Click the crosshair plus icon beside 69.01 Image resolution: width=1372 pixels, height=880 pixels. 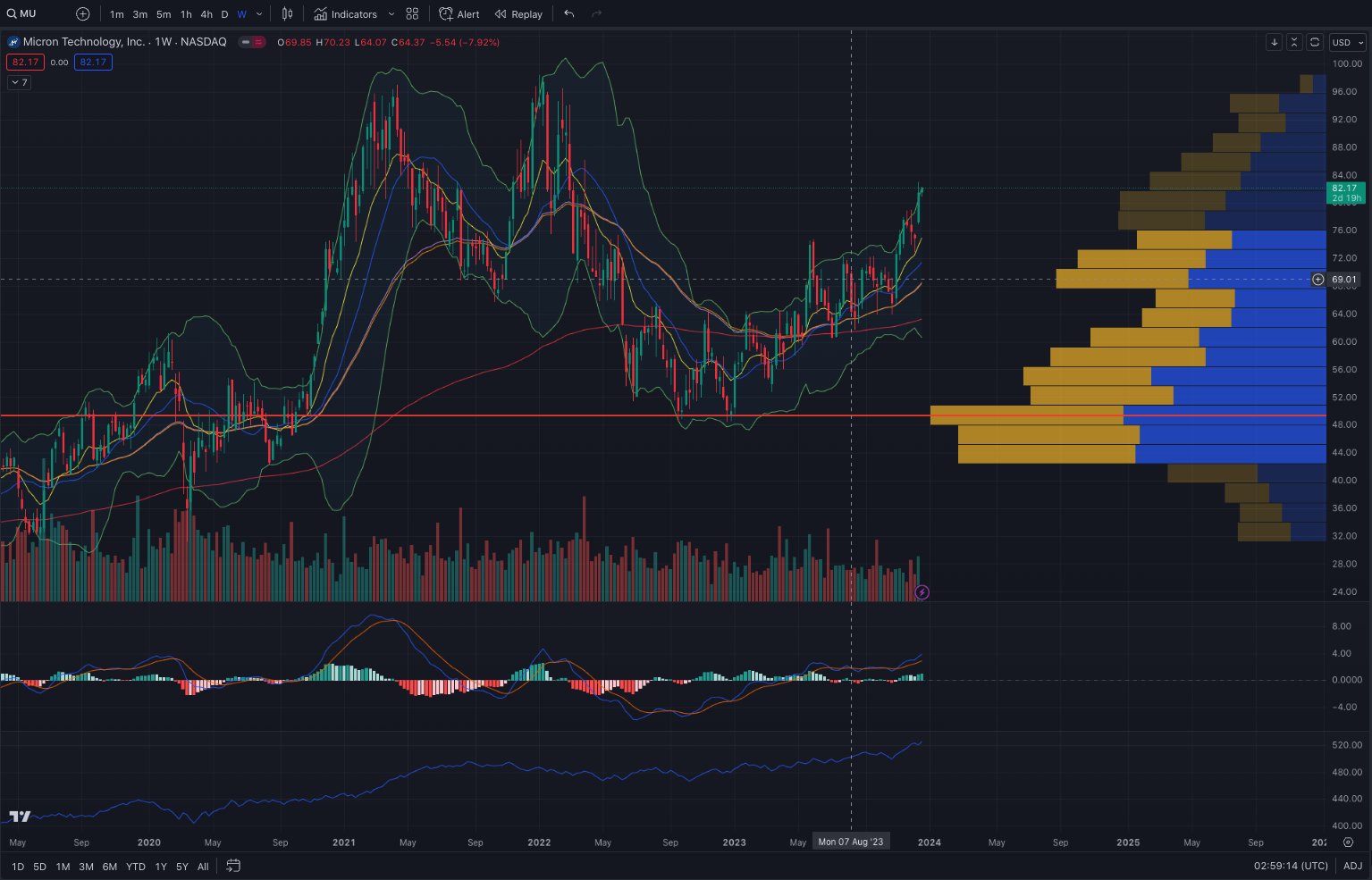1317,280
